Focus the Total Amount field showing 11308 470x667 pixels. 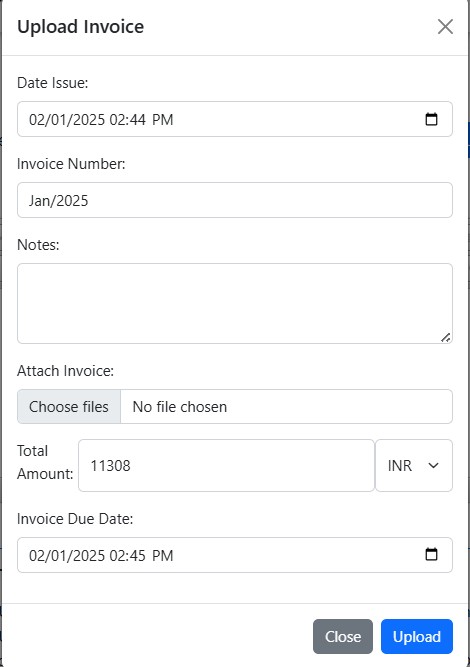226,465
